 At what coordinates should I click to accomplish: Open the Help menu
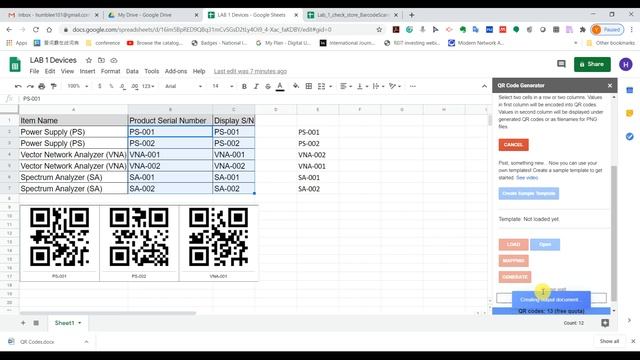[x=199, y=71]
